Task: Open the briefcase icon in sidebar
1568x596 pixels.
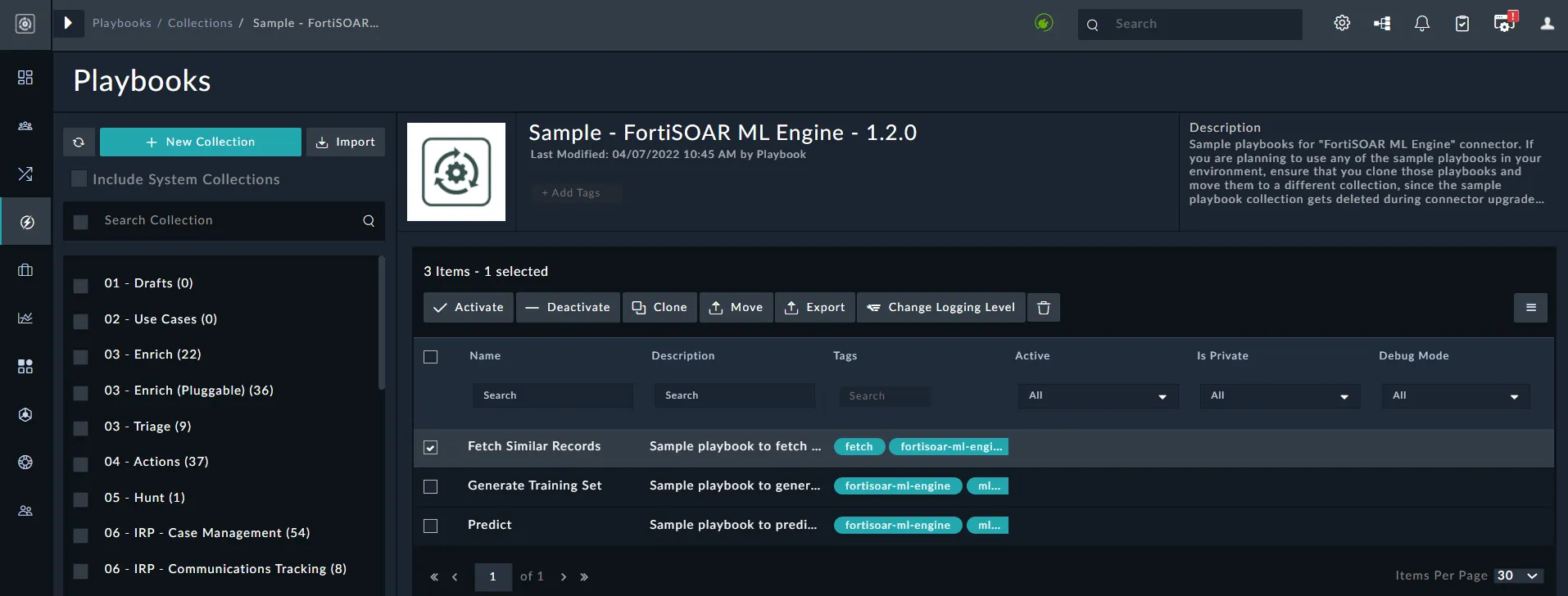Action: click(25, 270)
